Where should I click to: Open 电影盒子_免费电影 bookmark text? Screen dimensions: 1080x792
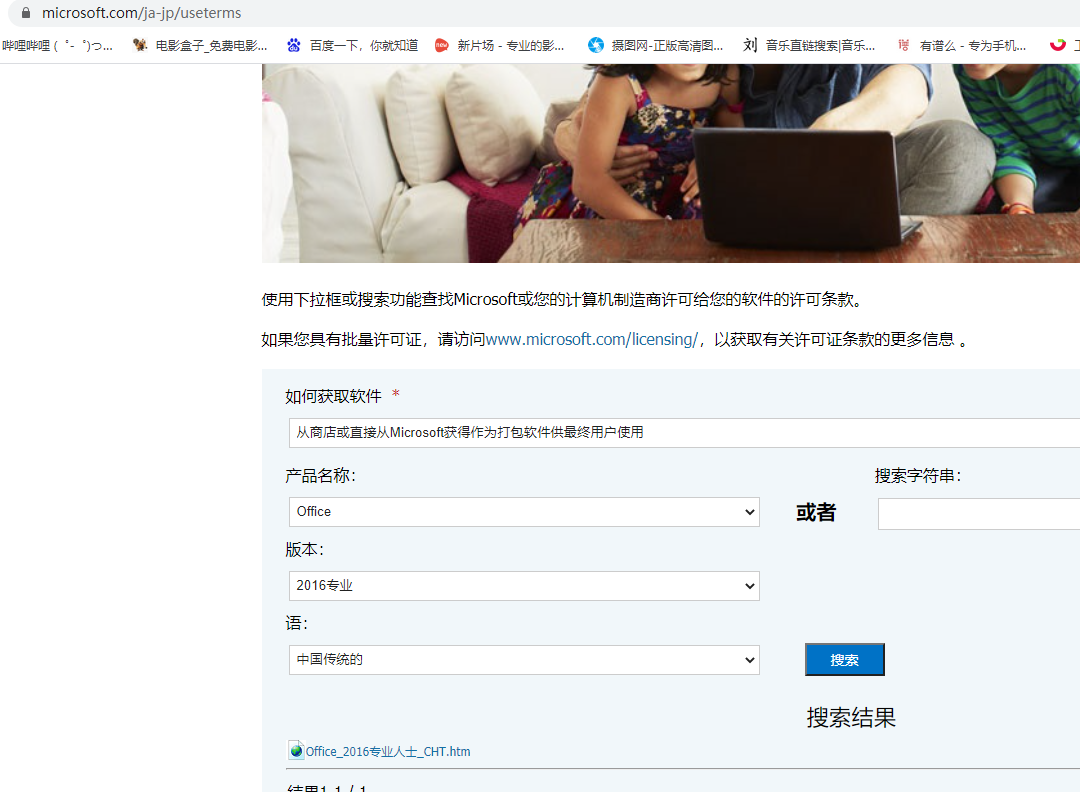coord(211,45)
